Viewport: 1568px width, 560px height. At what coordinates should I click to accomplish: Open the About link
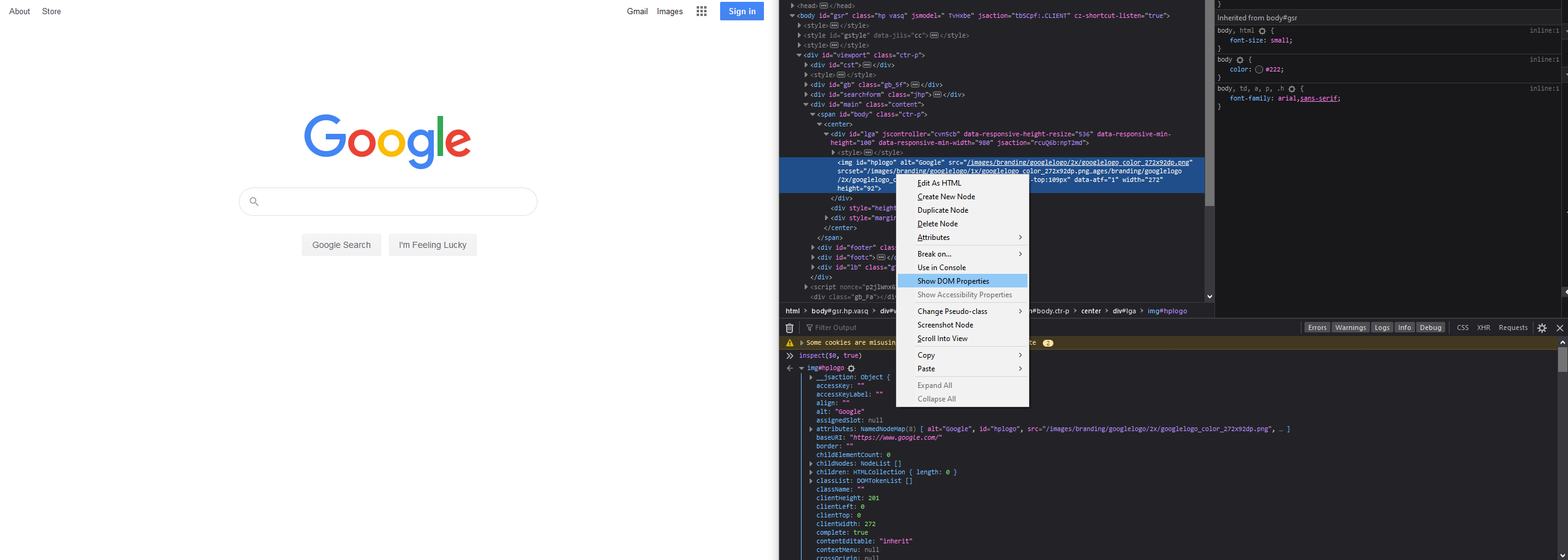[x=20, y=11]
